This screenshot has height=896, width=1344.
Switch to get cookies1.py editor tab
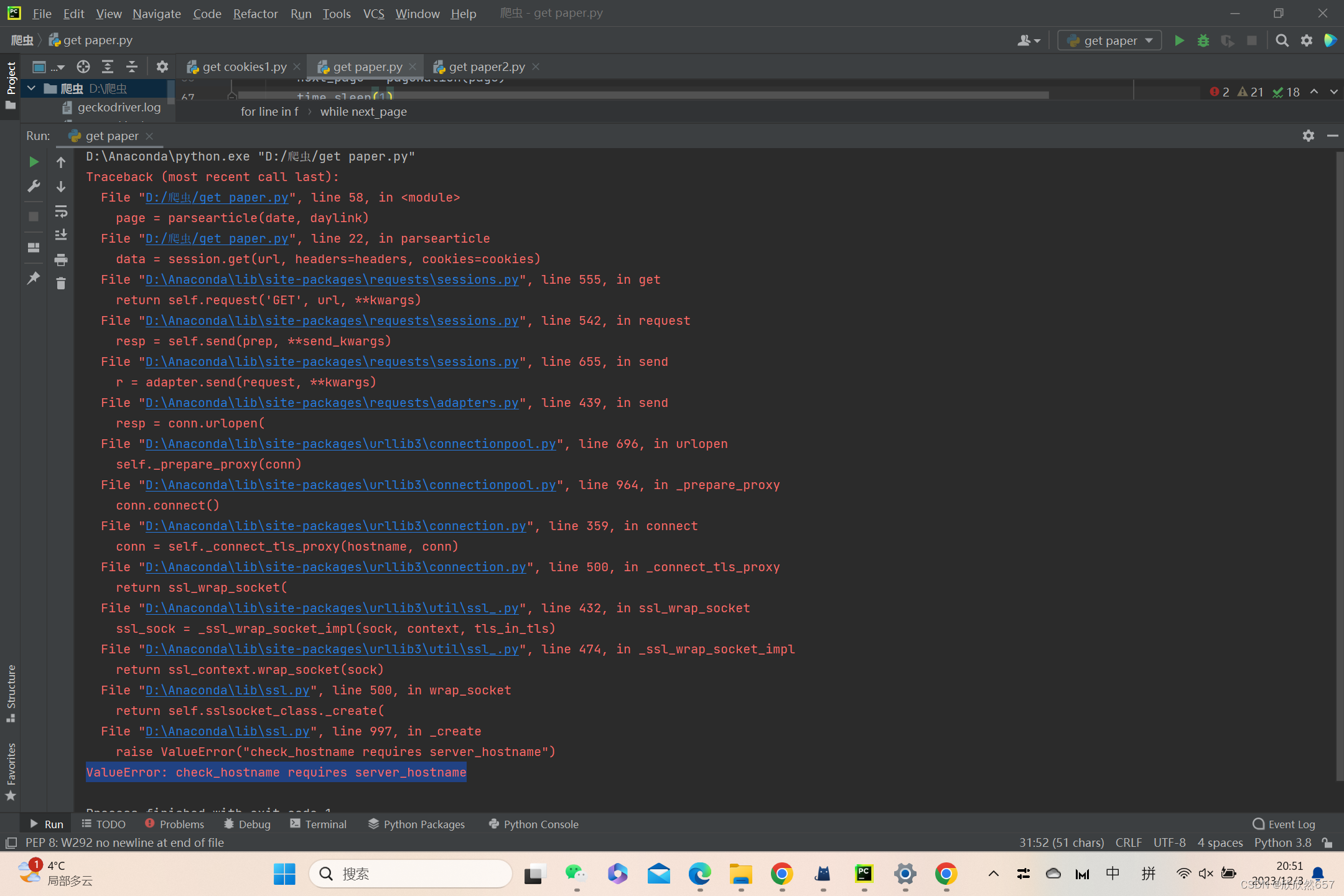[x=244, y=67]
